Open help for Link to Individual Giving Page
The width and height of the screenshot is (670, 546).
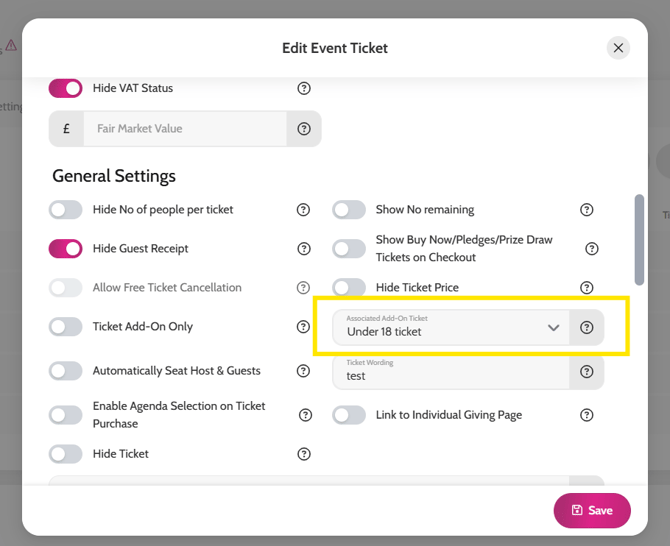pos(587,415)
